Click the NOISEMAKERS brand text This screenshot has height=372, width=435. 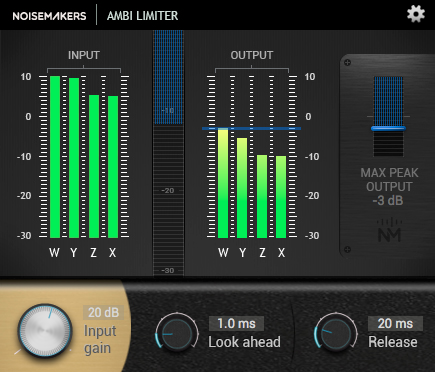click(x=49, y=16)
